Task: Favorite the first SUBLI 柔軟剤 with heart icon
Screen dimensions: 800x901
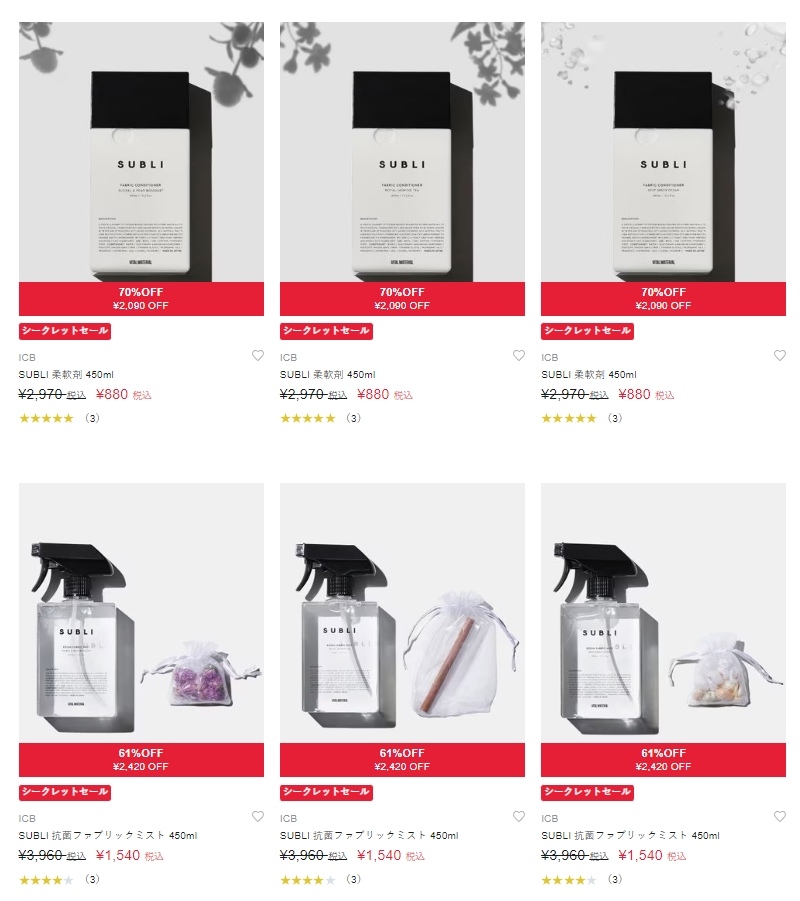Action: coord(258,356)
